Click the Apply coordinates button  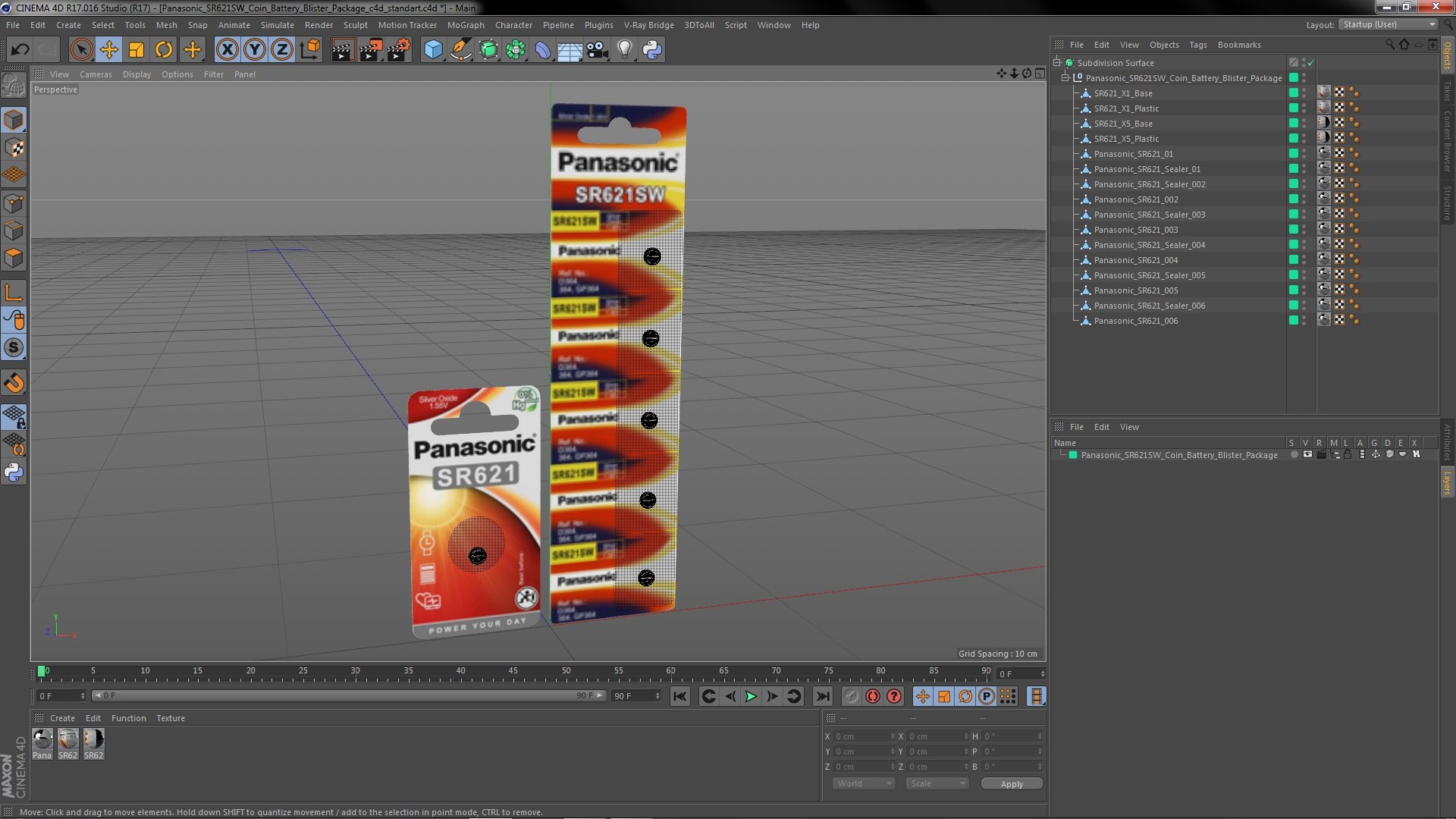1012,784
